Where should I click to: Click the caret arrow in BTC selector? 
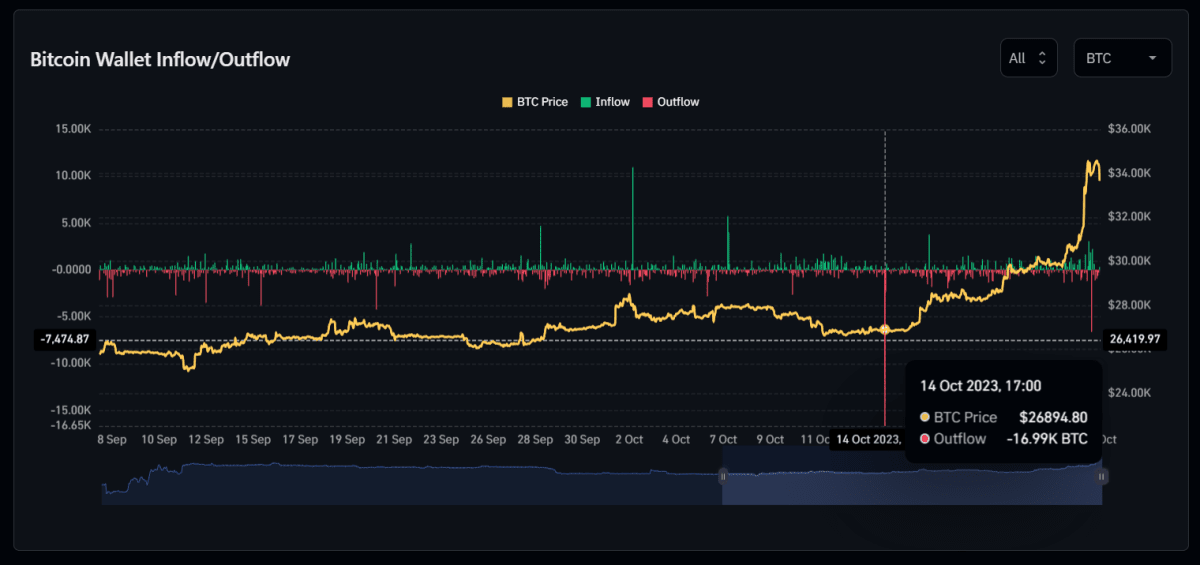1153,58
